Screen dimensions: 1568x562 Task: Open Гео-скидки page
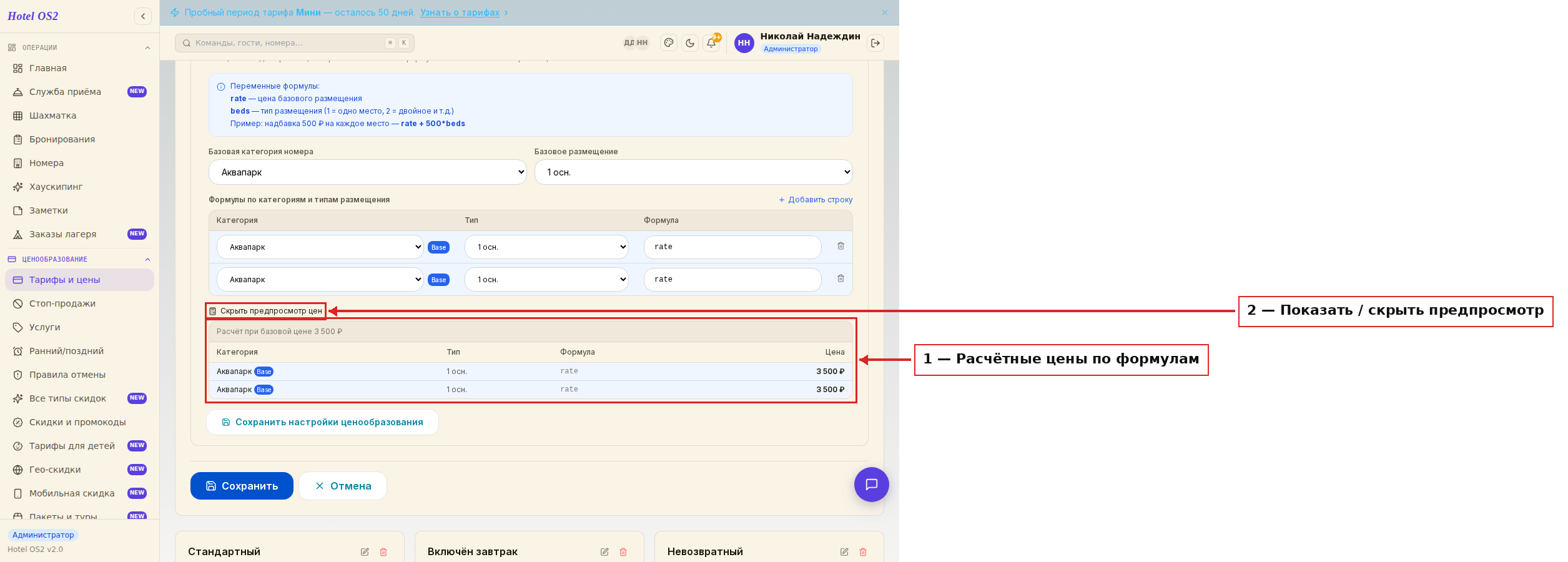click(79, 470)
